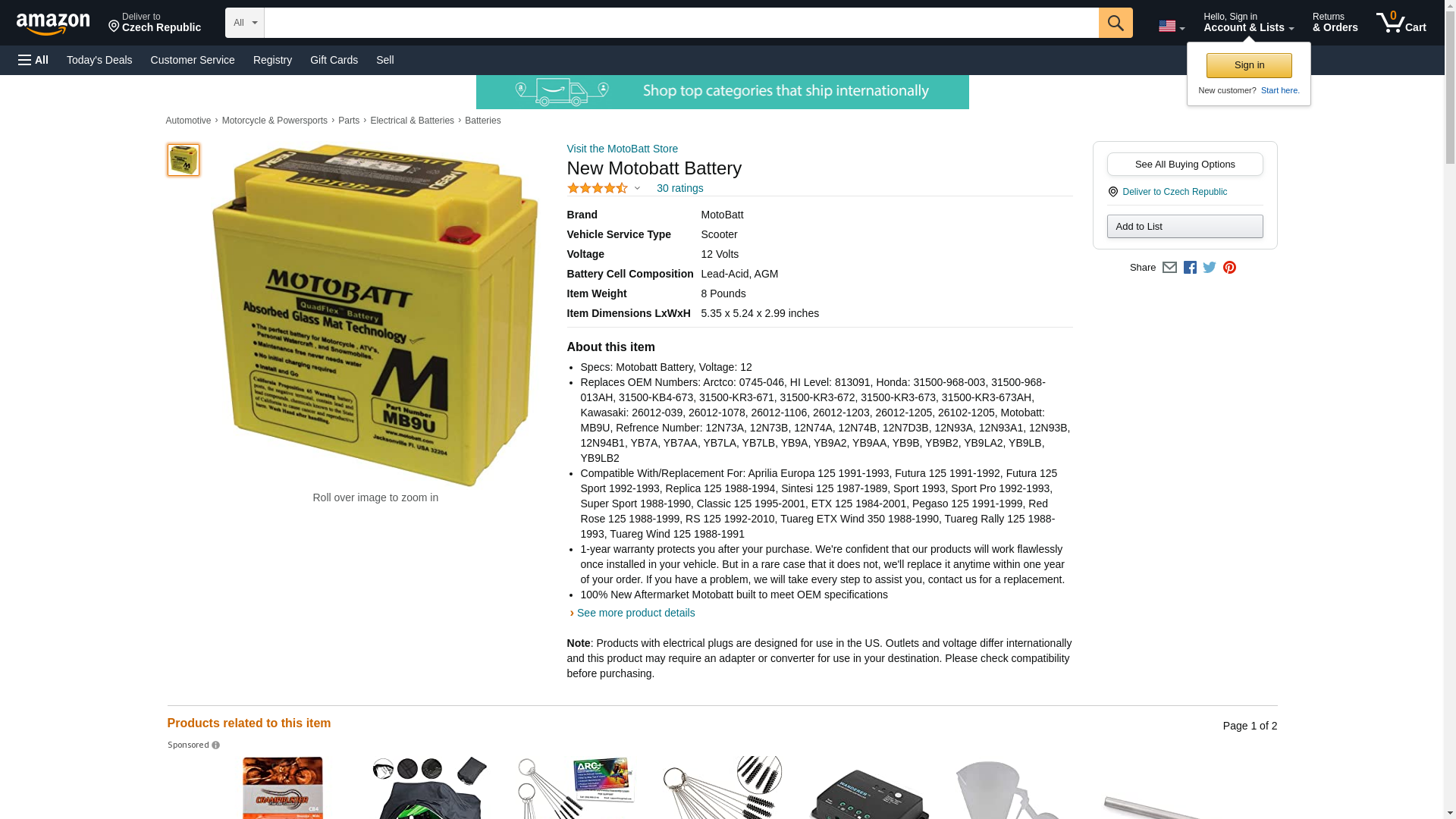Click the search magnifier button
Screen dimensions: 1456x819
1115,23
